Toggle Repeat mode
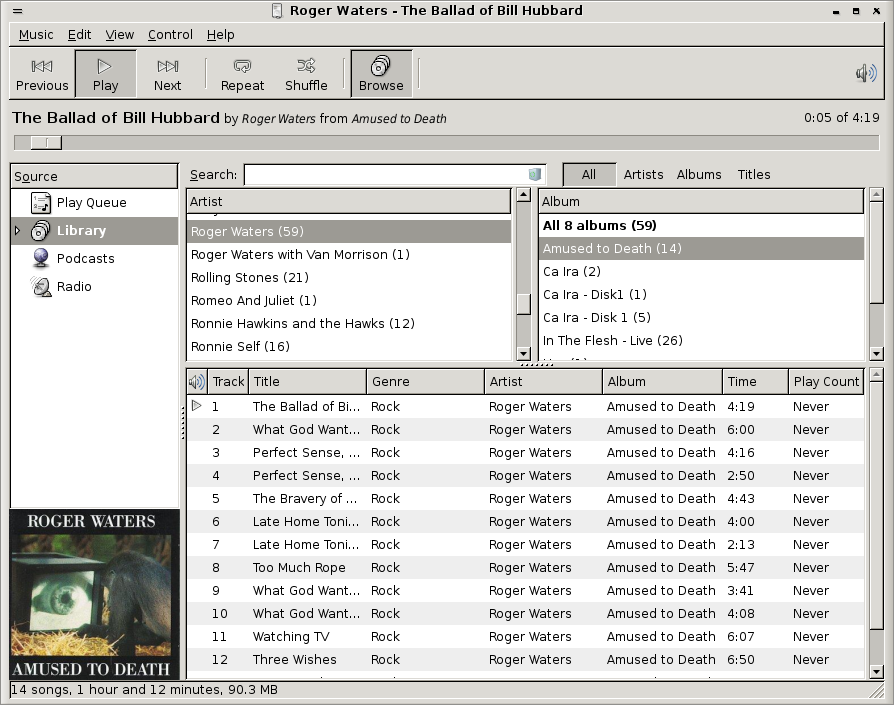 [242, 75]
